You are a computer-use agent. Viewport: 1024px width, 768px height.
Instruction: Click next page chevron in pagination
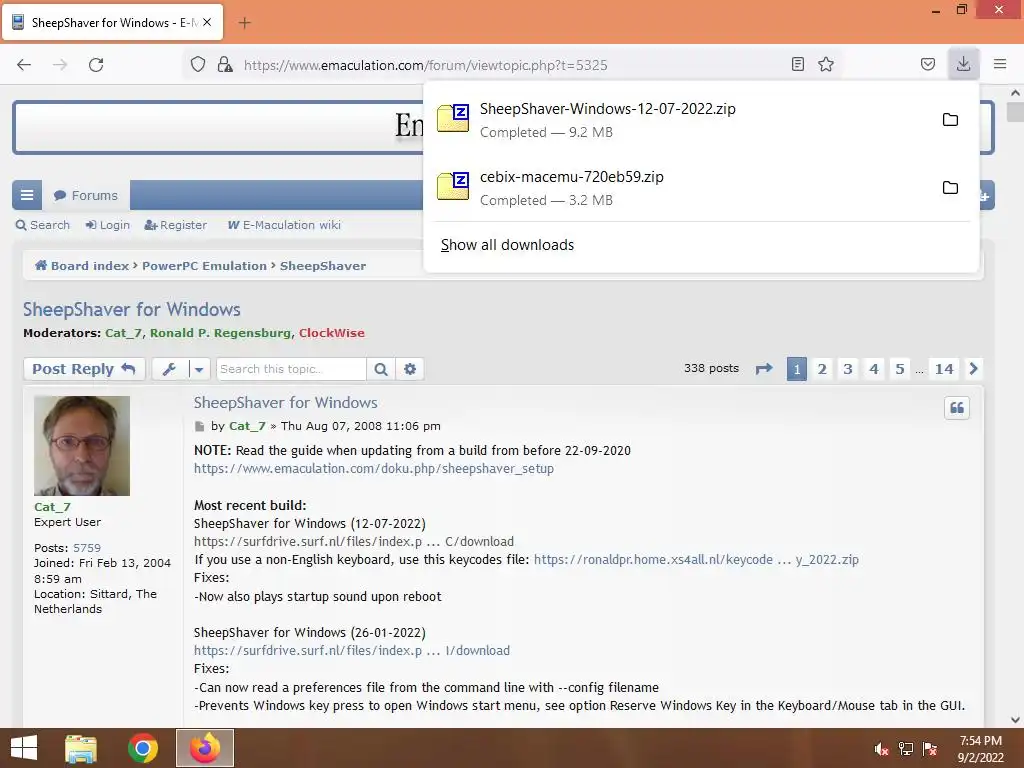974,369
